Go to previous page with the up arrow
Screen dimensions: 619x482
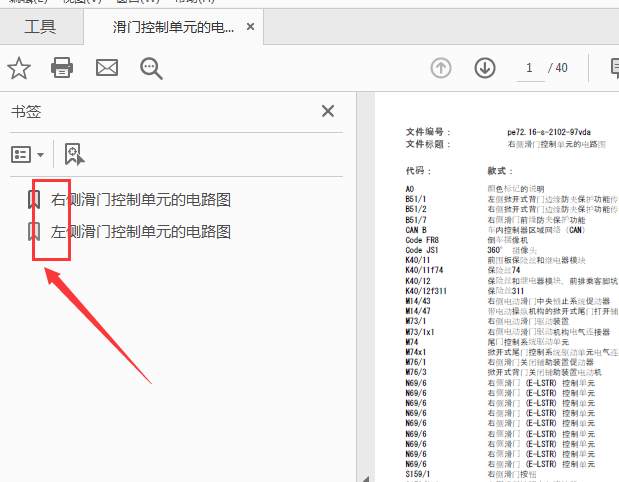[441, 68]
